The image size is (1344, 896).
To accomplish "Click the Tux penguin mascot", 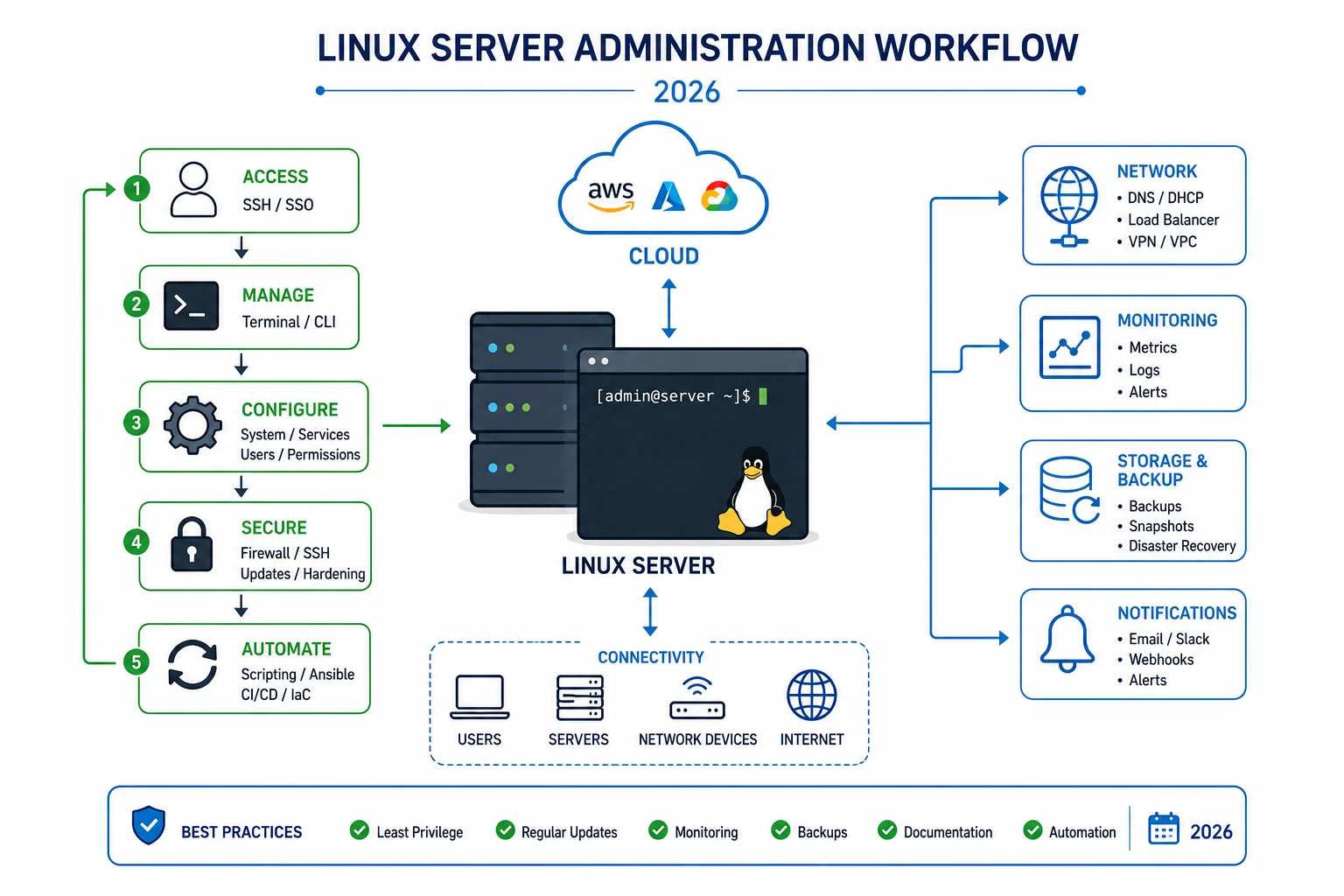I will pos(753,492).
